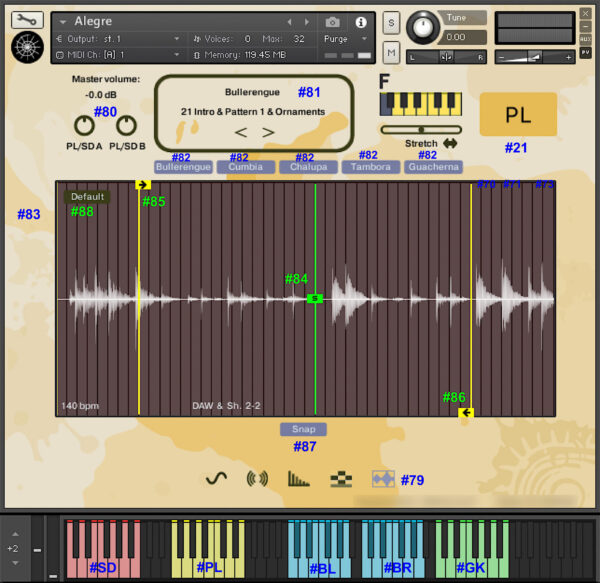Select the green S marker handle
The width and height of the screenshot is (600, 583).
[x=315, y=298]
